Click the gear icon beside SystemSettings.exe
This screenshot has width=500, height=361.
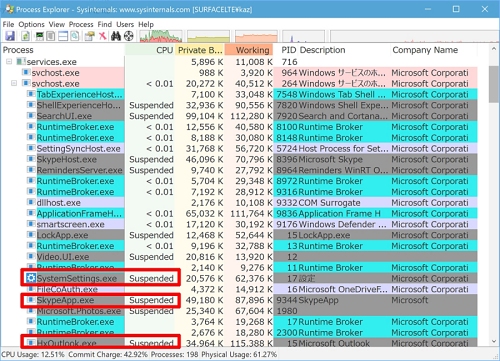click(31, 278)
